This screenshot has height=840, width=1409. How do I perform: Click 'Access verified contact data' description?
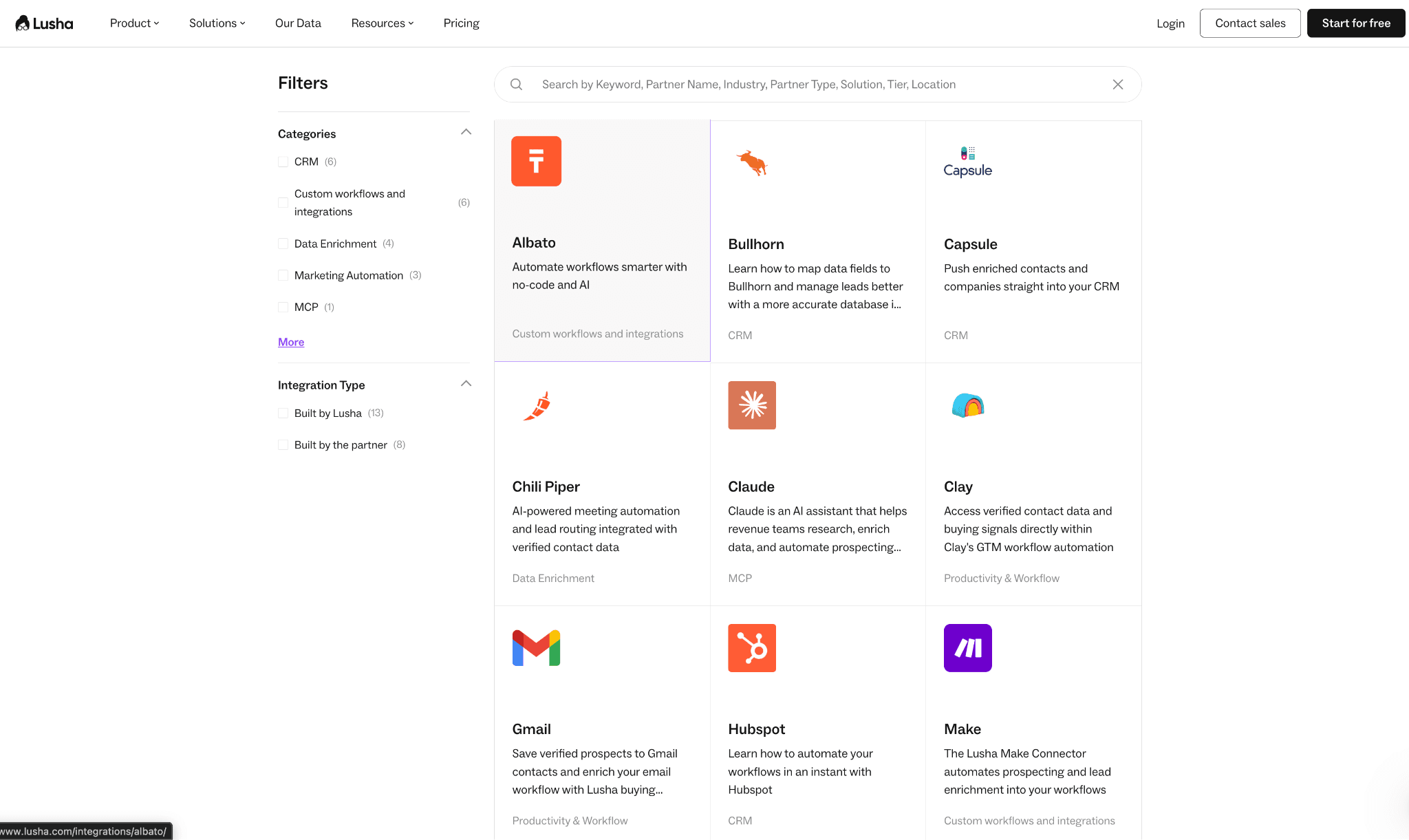point(1029,529)
